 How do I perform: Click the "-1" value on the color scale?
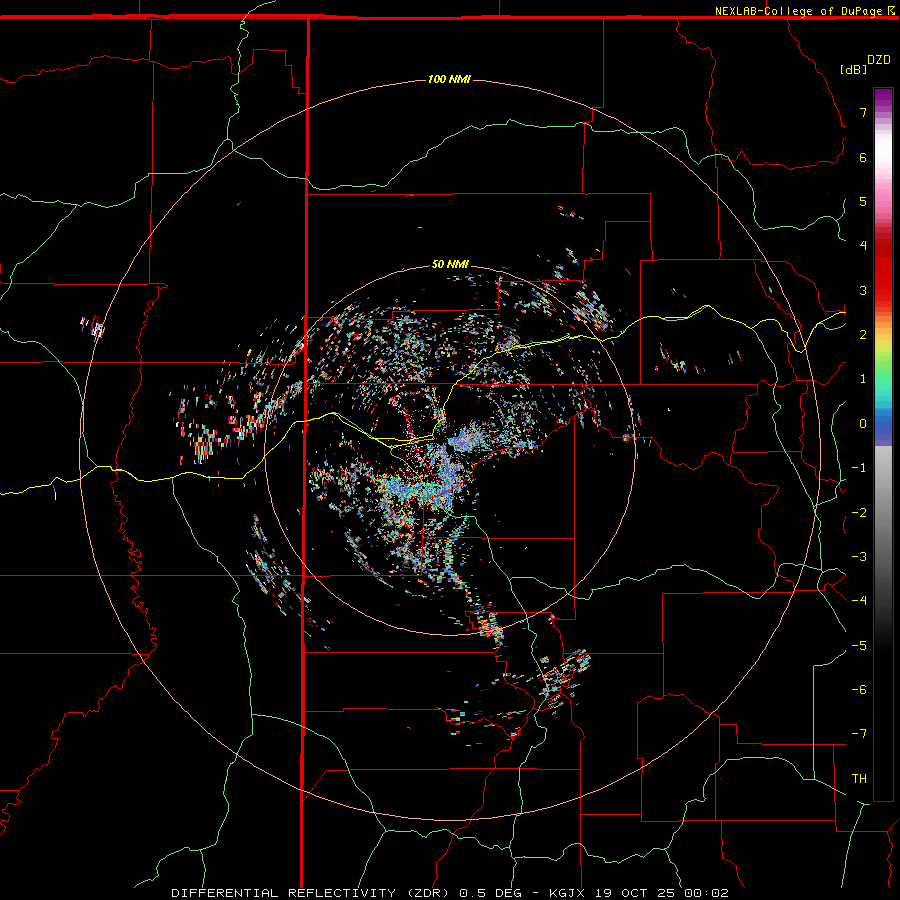pyautogui.click(x=859, y=468)
